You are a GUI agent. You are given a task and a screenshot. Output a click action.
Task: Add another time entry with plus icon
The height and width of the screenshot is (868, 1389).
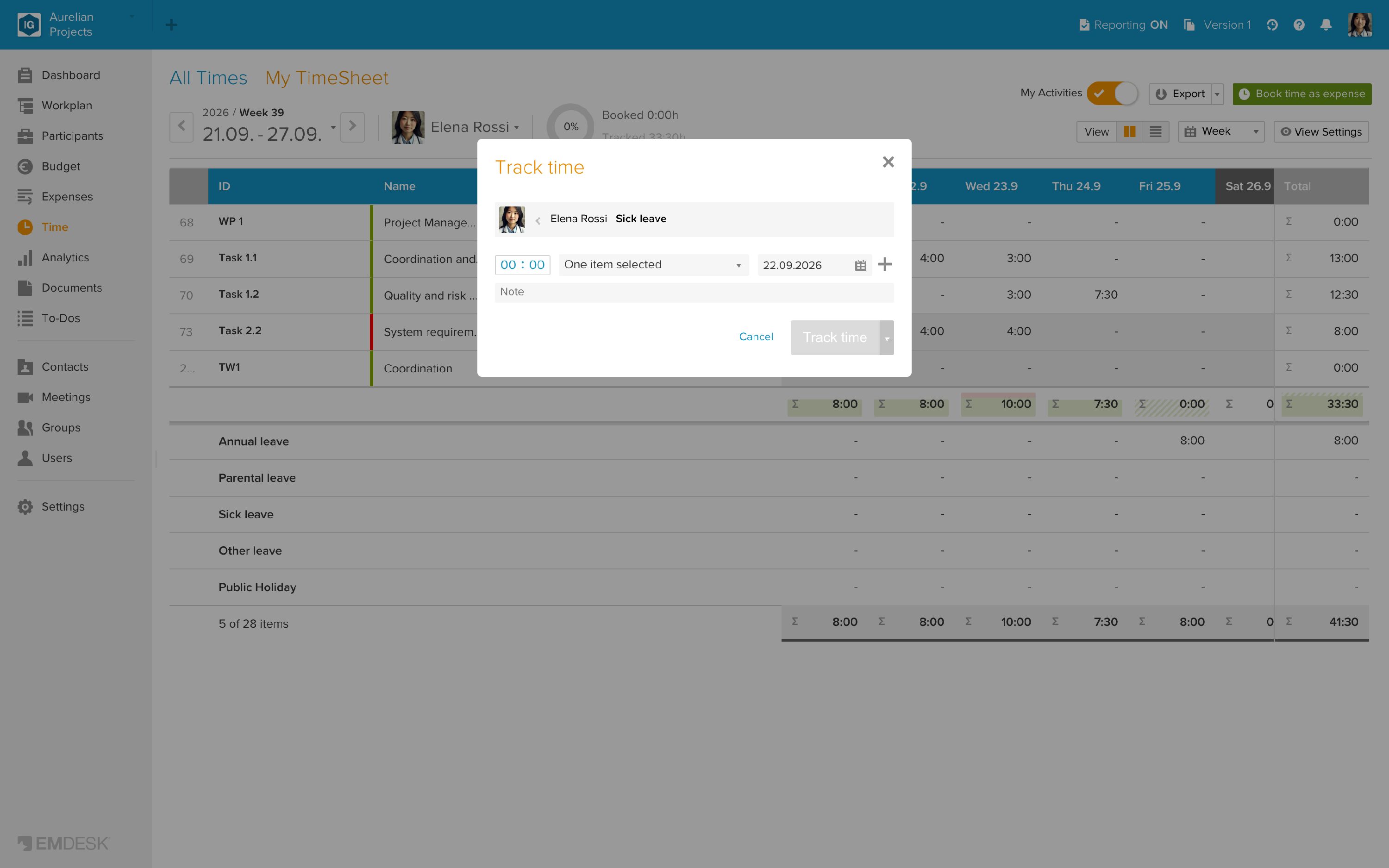coord(884,265)
